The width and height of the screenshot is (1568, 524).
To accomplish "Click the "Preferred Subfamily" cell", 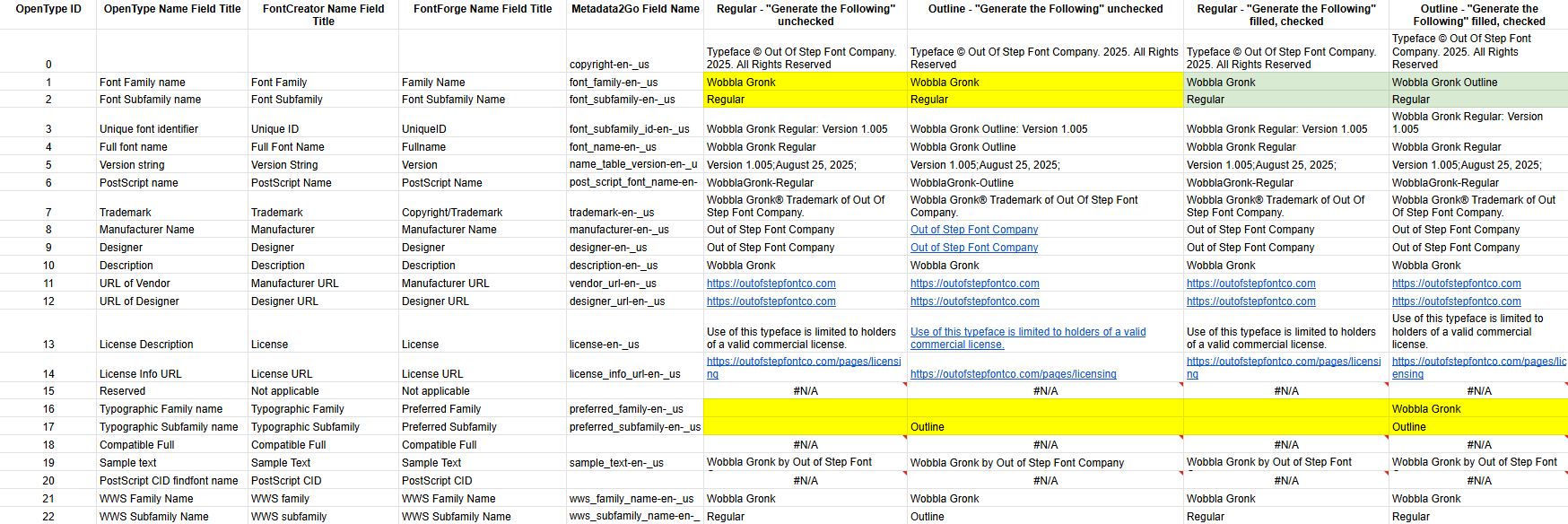I will pyautogui.click(x=483, y=427).
